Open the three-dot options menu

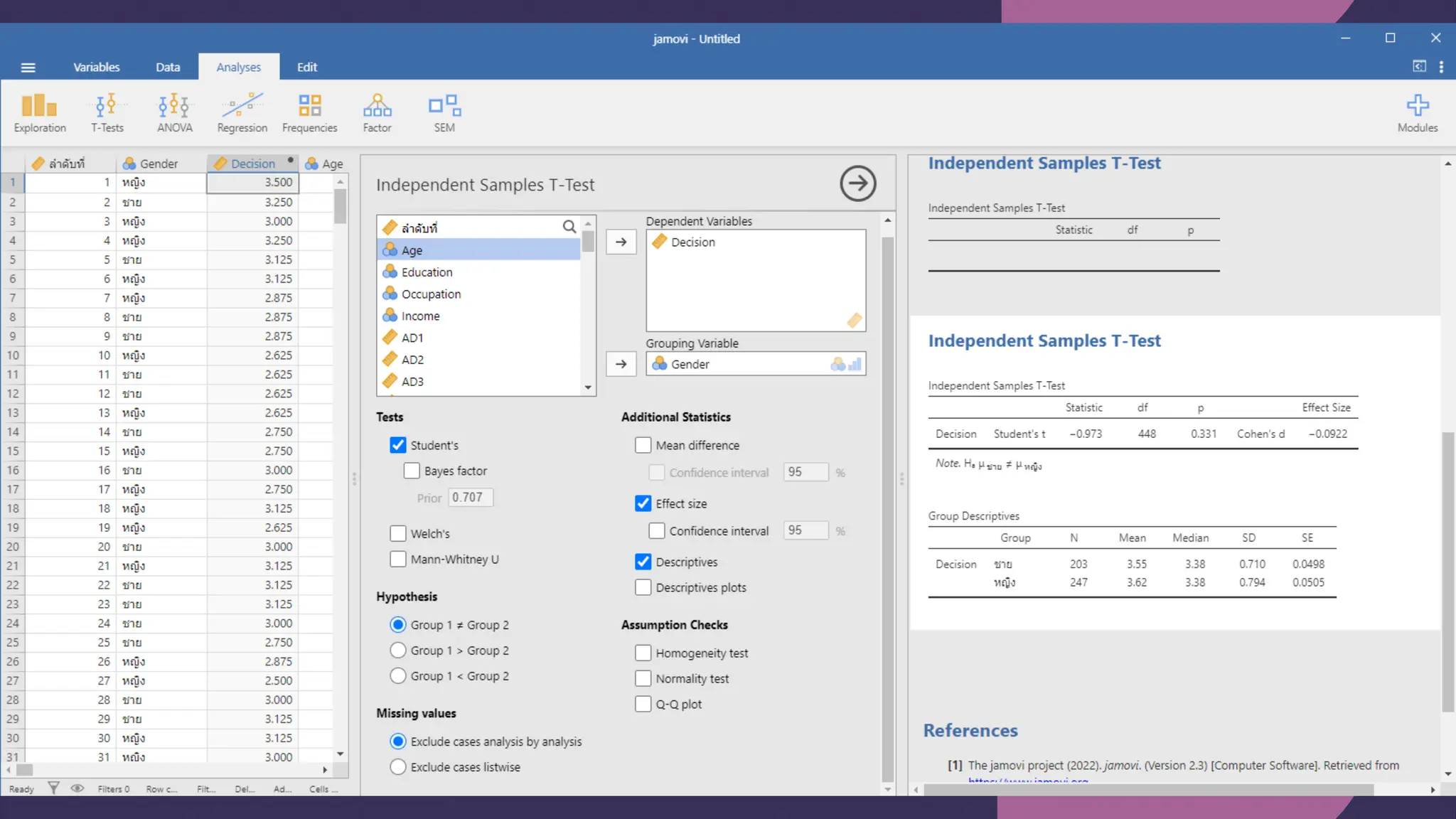[x=1441, y=67]
